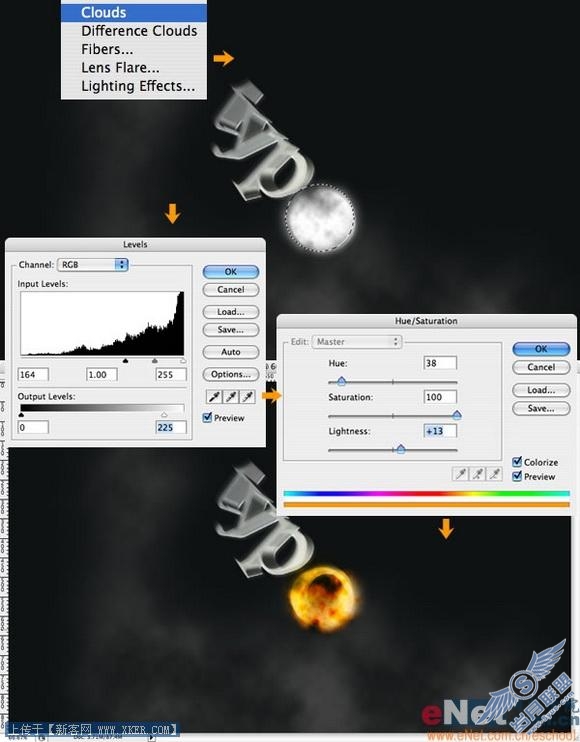Select the black point eyedropper in Levels
This screenshot has width=580, height=742.
click(x=214, y=397)
